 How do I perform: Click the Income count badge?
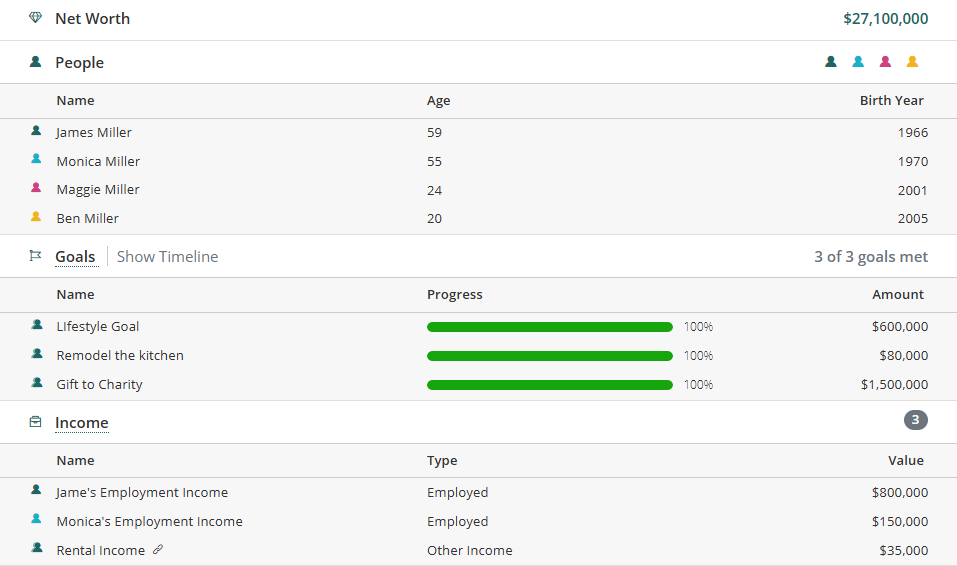(x=915, y=421)
